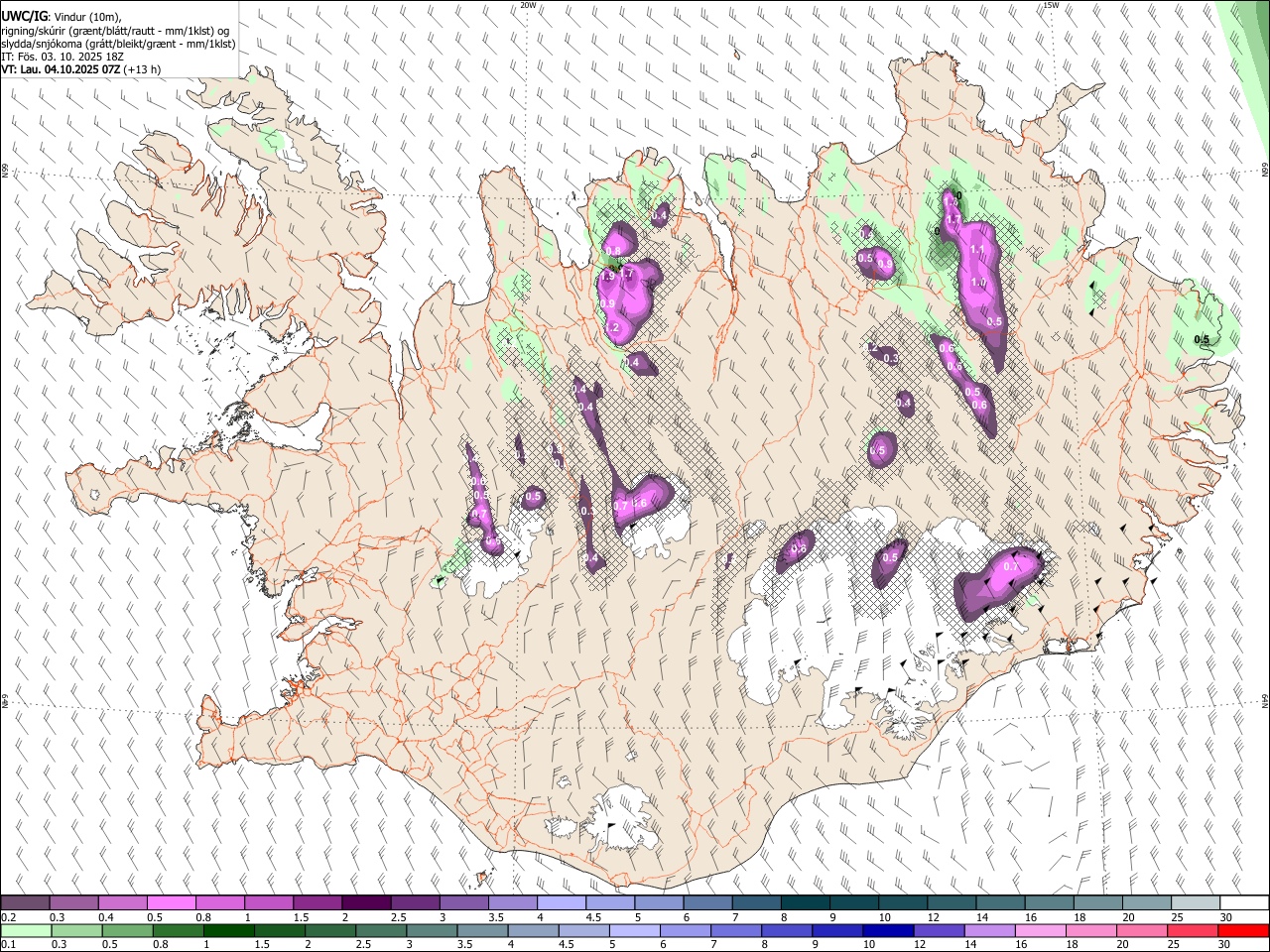This screenshot has height=952, width=1270.
Task: Click the 0.2 label under the upper scale
Action: point(8,917)
